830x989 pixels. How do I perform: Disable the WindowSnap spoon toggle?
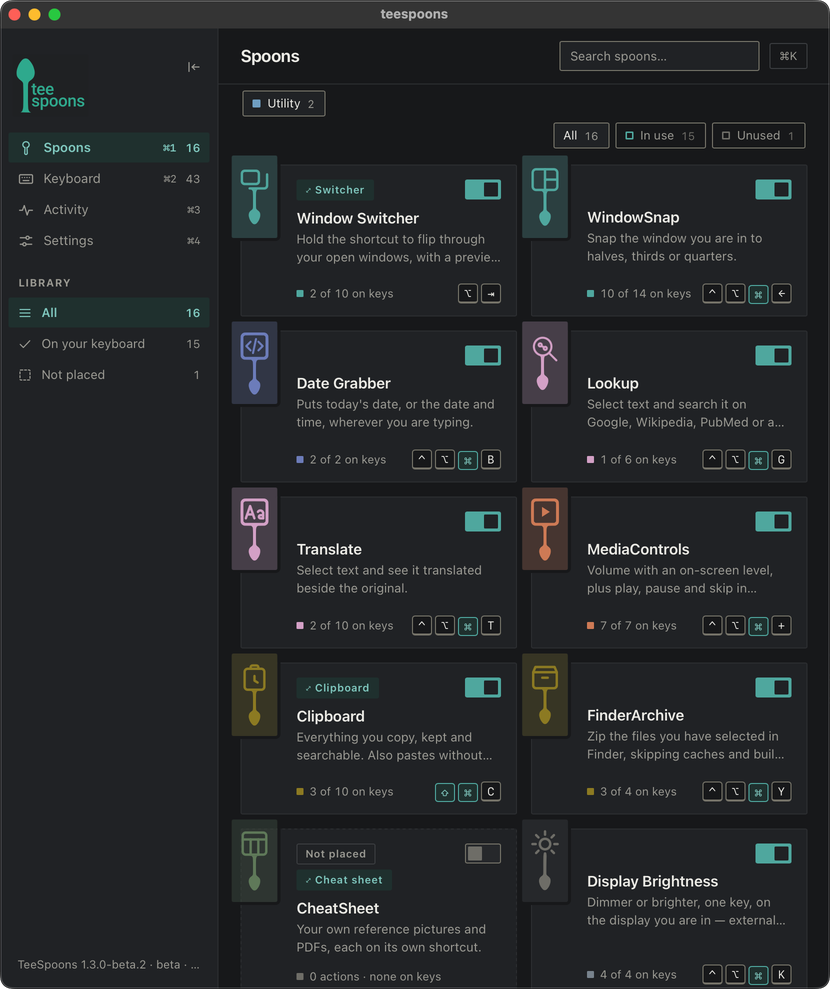[773, 189]
